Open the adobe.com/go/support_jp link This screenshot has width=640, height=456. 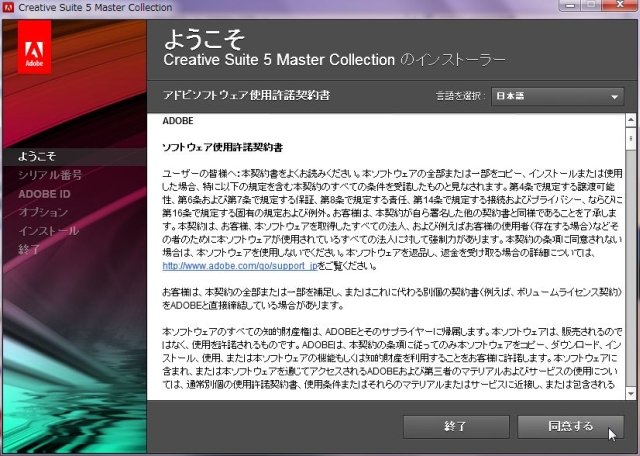point(240,266)
